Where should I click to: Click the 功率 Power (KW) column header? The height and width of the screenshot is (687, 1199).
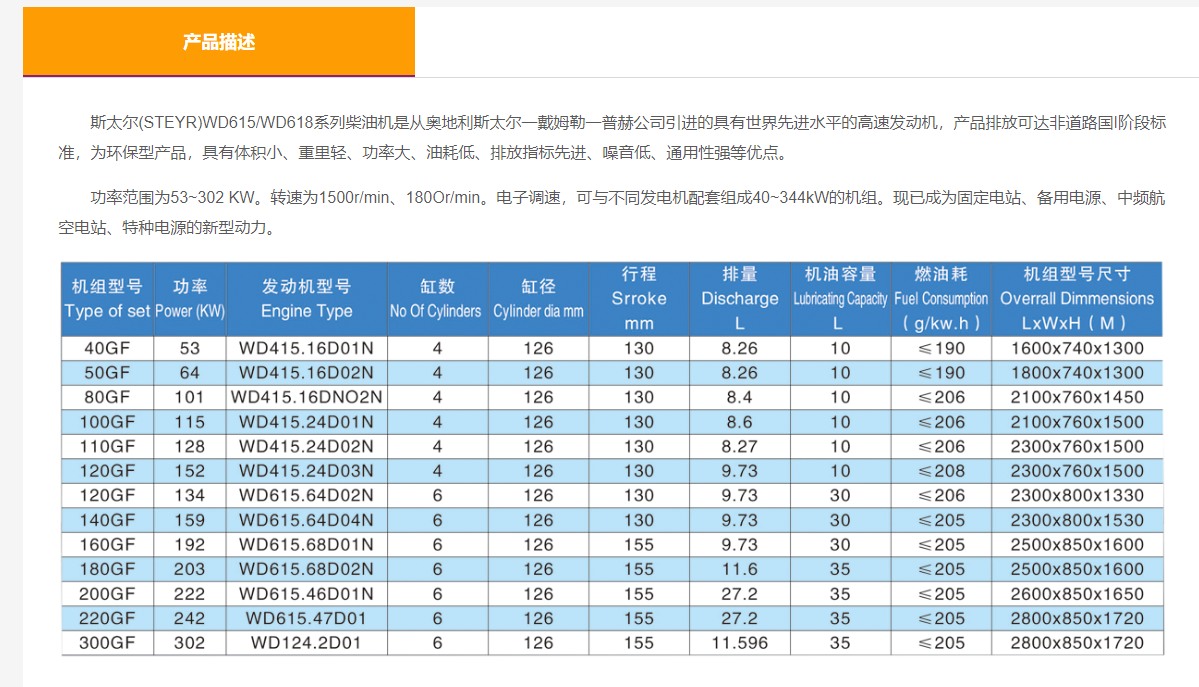tap(190, 298)
